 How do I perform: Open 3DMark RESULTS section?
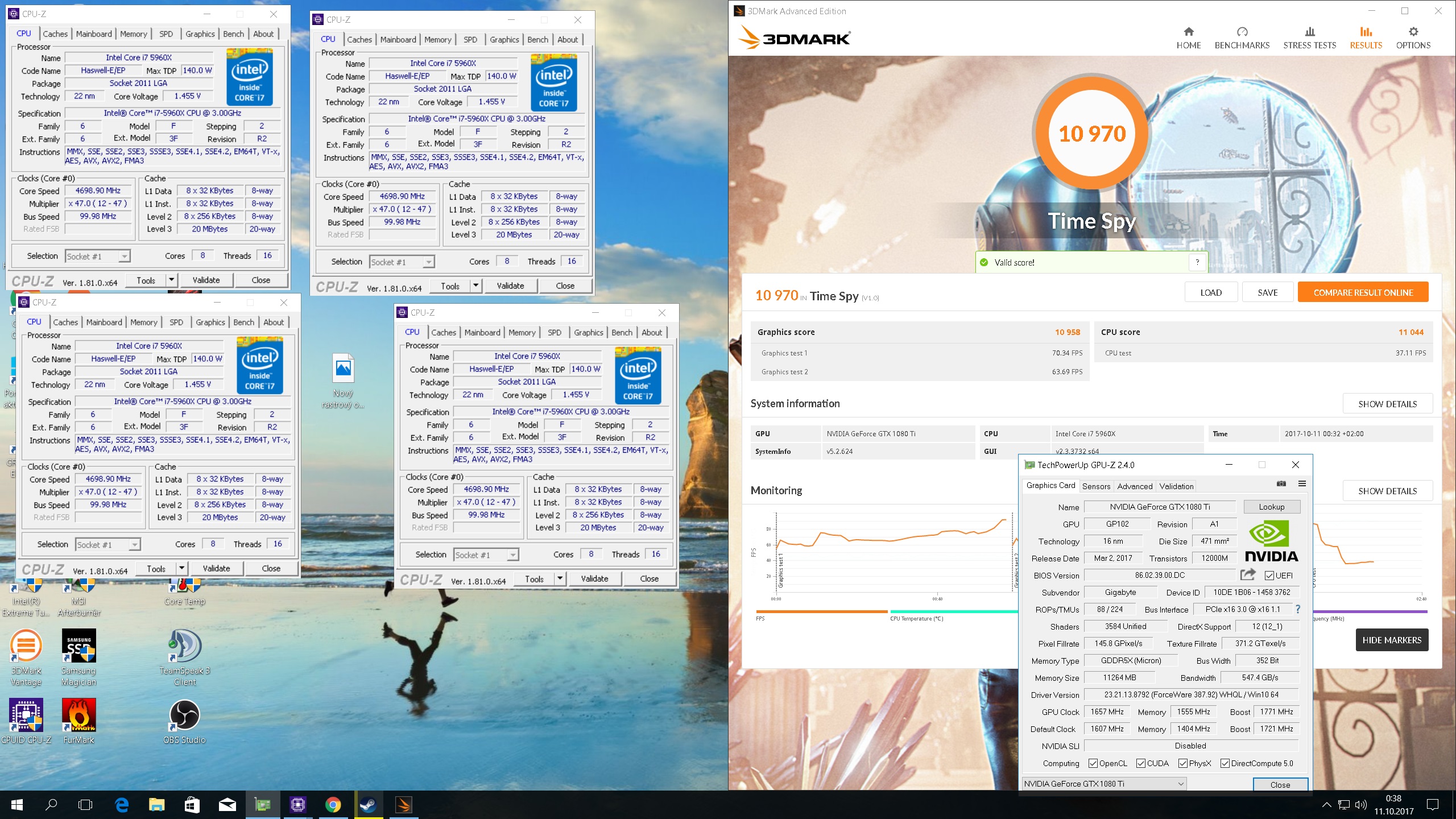1366,38
